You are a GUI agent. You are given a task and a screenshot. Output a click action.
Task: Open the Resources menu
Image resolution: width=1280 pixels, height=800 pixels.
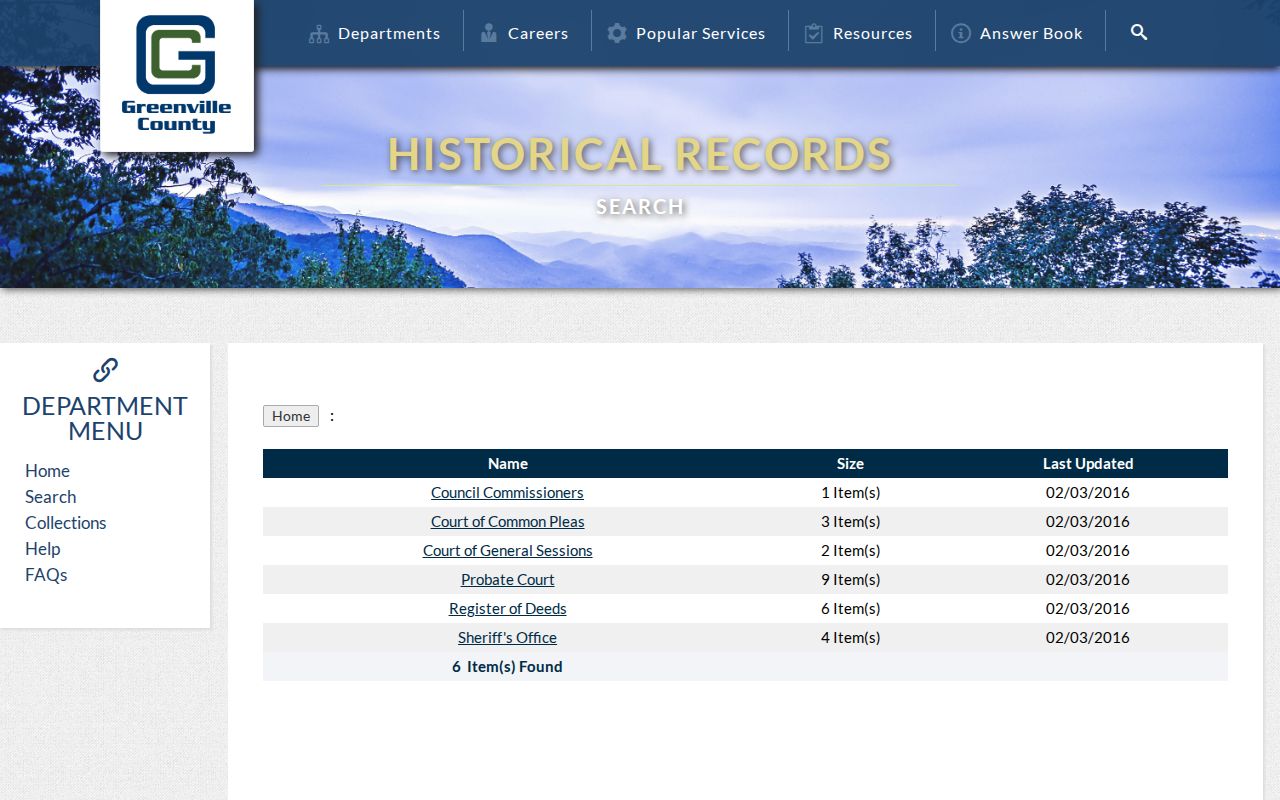[873, 33]
